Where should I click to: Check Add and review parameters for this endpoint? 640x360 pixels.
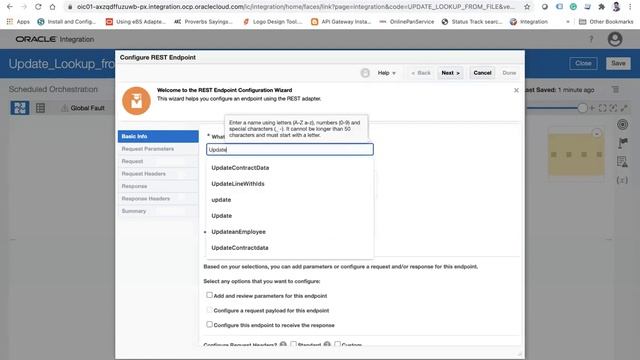209,295
